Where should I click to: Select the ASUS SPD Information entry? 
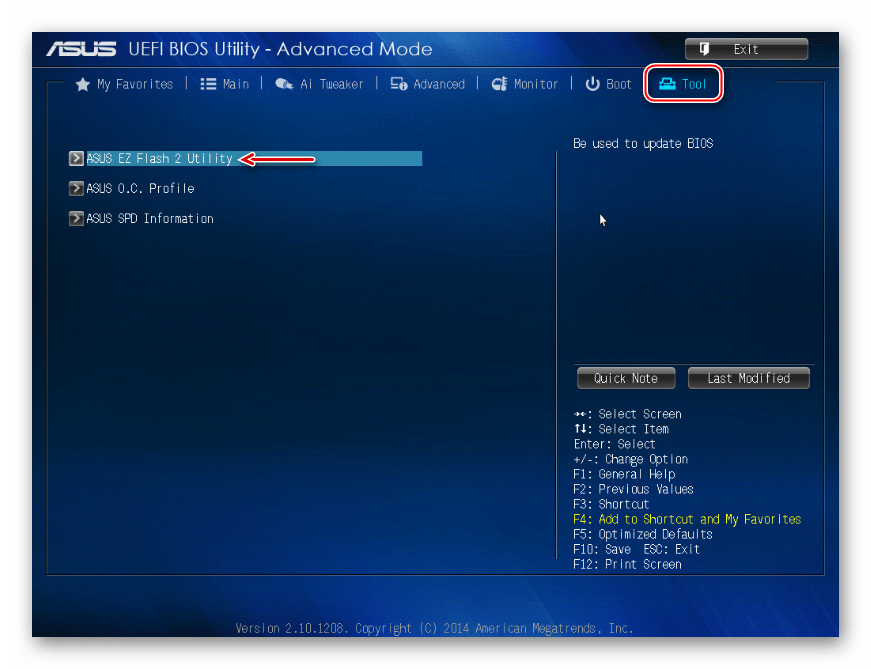pos(150,218)
